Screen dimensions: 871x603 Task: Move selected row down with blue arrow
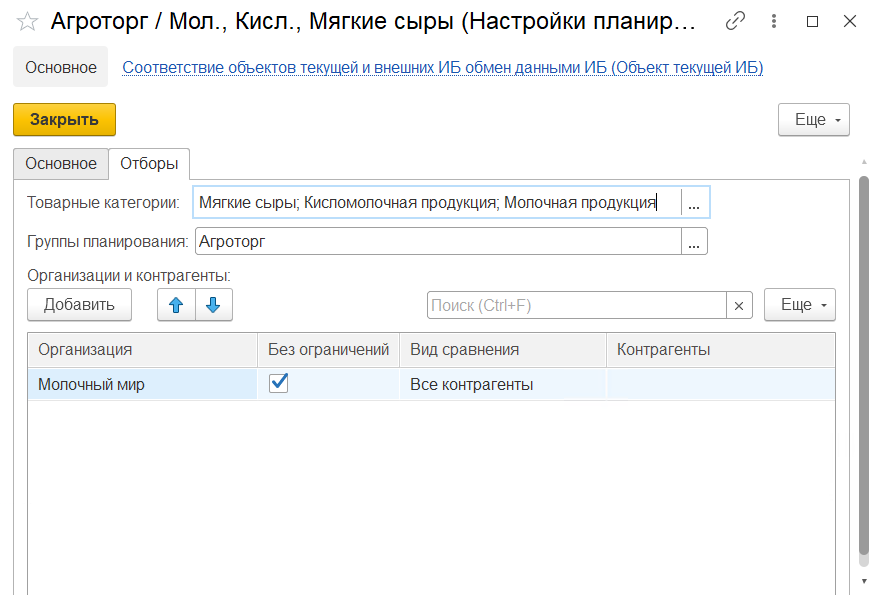point(213,305)
